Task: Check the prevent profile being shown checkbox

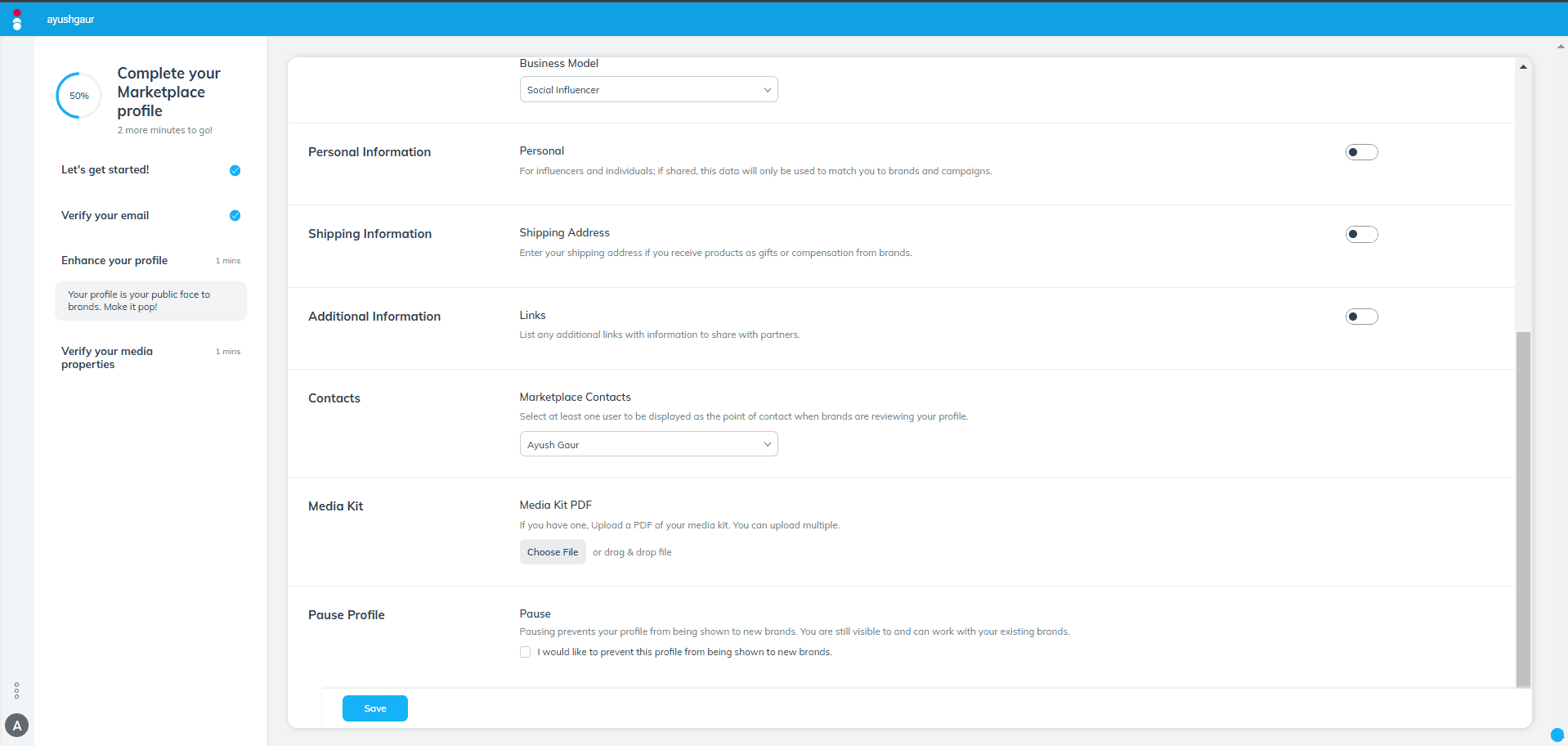Action: 525,652
